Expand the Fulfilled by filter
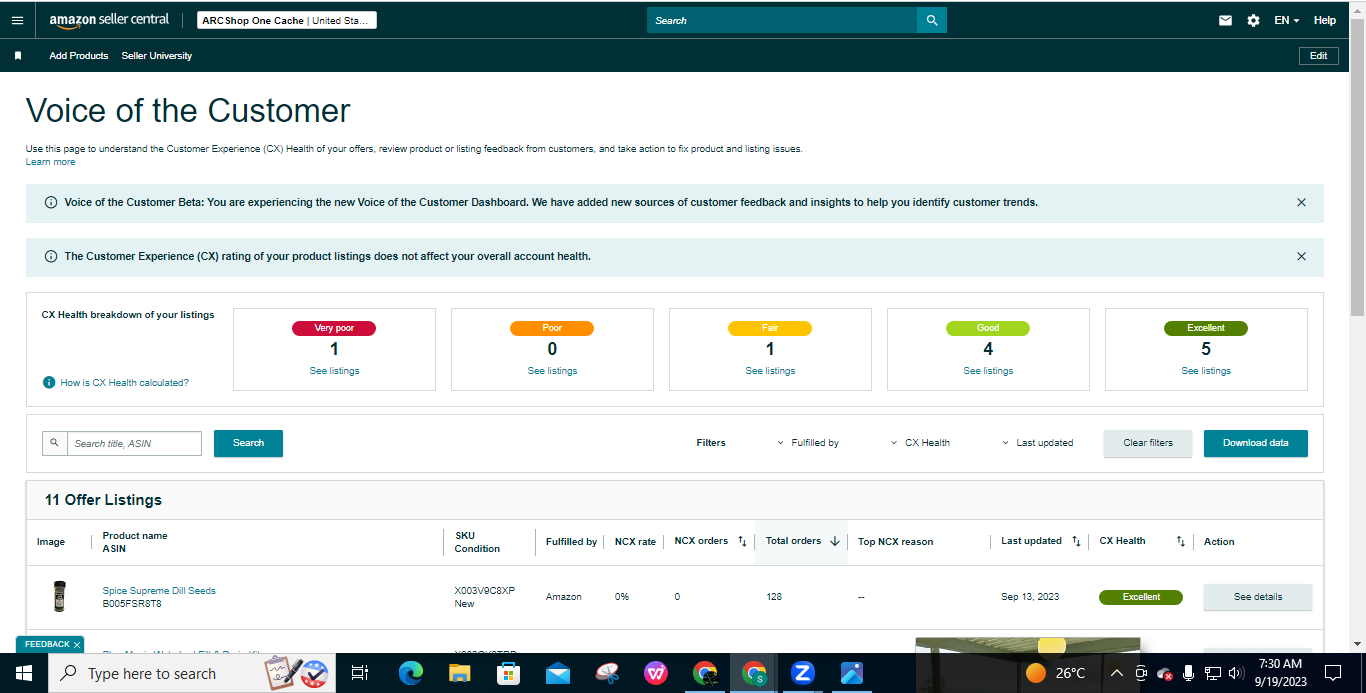 [808, 443]
